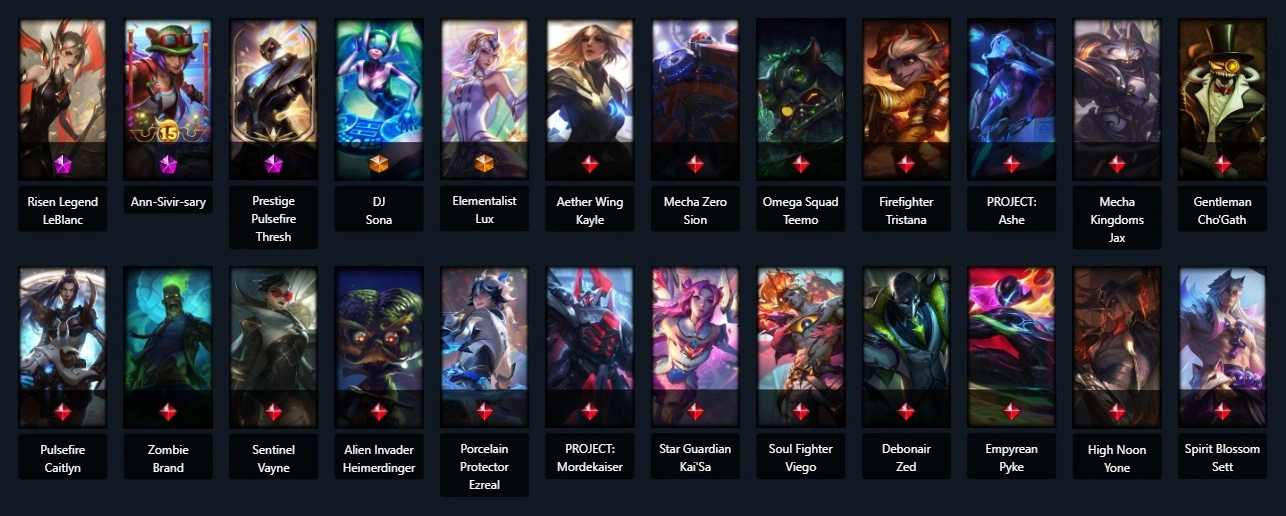The height and width of the screenshot is (516, 1286).
Task: Click the red gem on Aether Wing Kayle
Action: [x=590, y=163]
